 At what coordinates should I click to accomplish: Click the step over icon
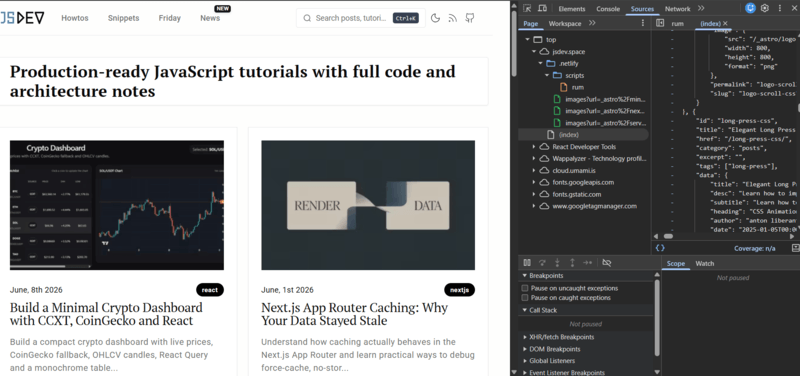pyautogui.click(x=542, y=263)
